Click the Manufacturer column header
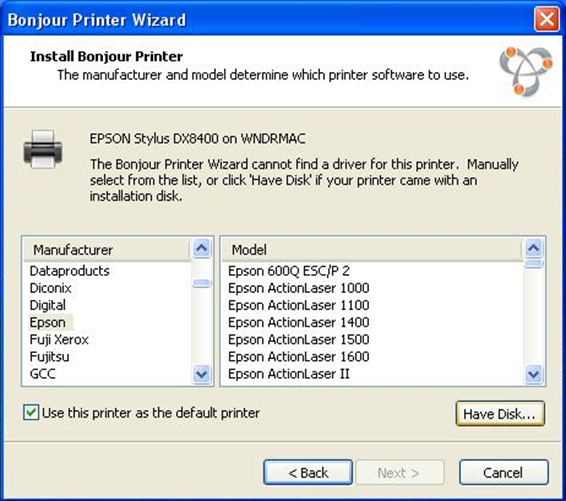566x501 pixels. (x=107, y=250)
